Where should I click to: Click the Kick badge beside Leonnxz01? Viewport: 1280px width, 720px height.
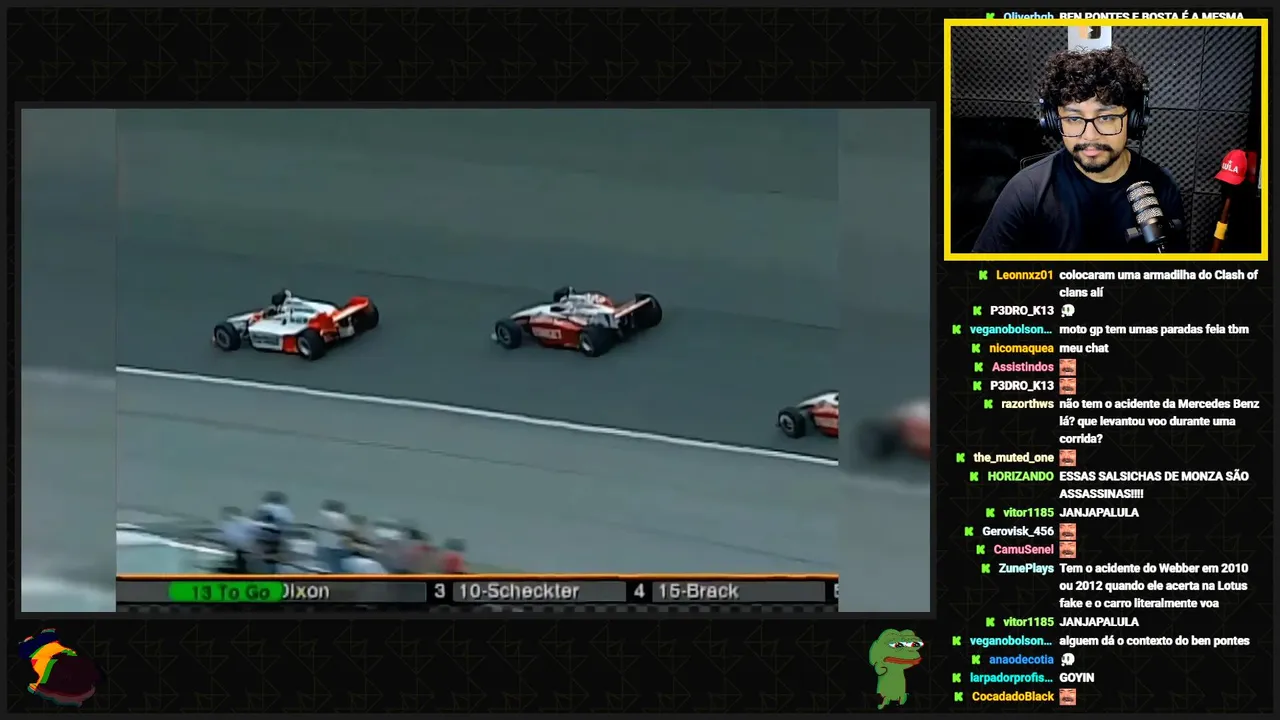pyautogui.click(x=983, y=275)
